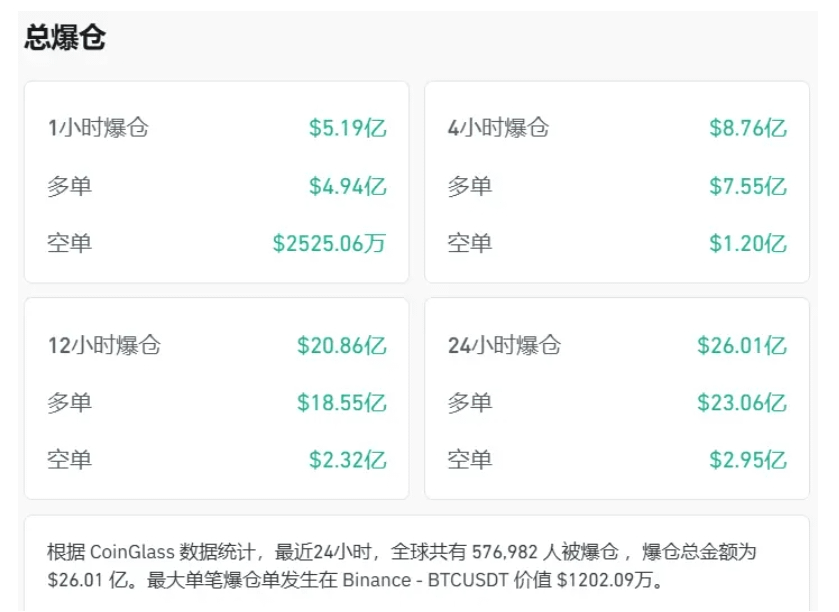This screenshot has height=612, width=839.
Task: Click the 1-hour short value $2525.06万
Action: click(329, 243)
